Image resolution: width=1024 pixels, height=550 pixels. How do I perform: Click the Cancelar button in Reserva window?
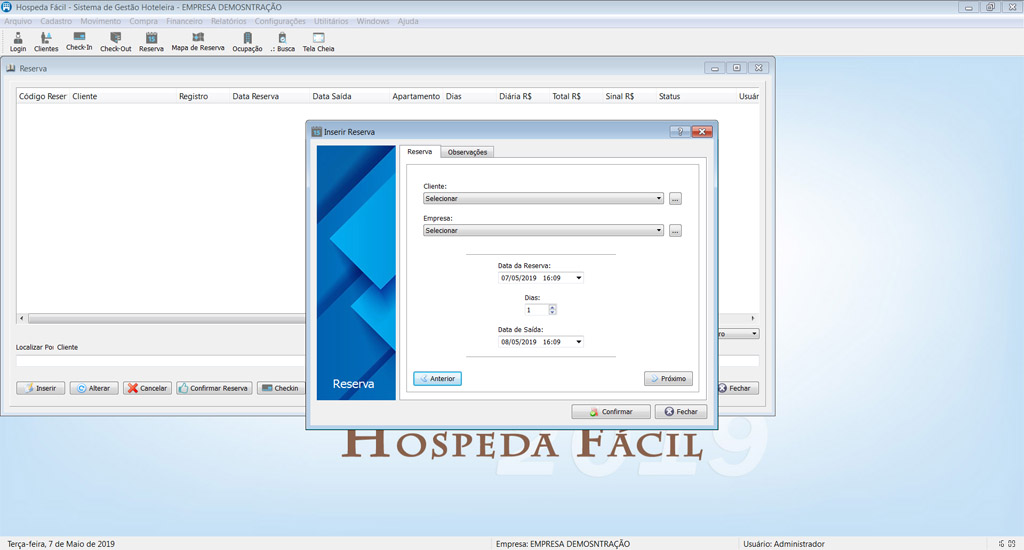click(x=147, y=388)
